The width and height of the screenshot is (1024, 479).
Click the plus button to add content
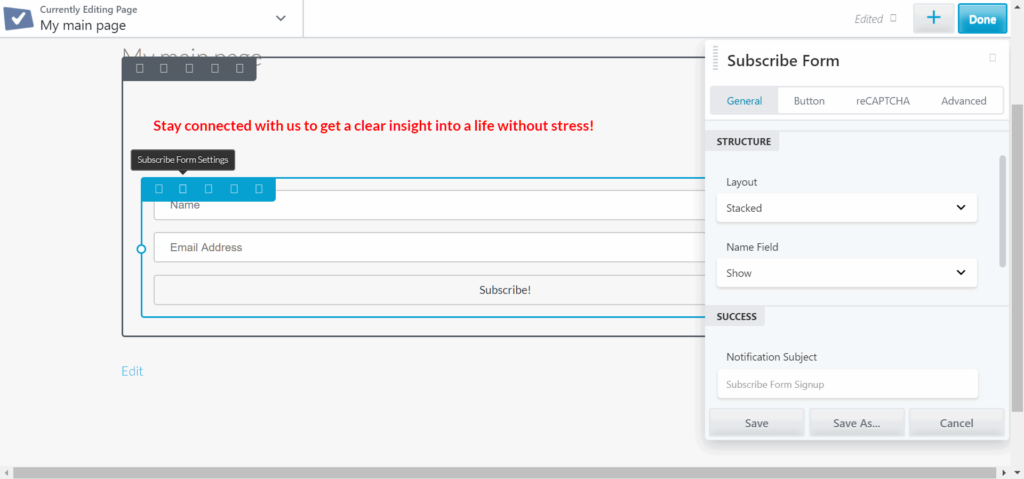[x=933, y=18]
